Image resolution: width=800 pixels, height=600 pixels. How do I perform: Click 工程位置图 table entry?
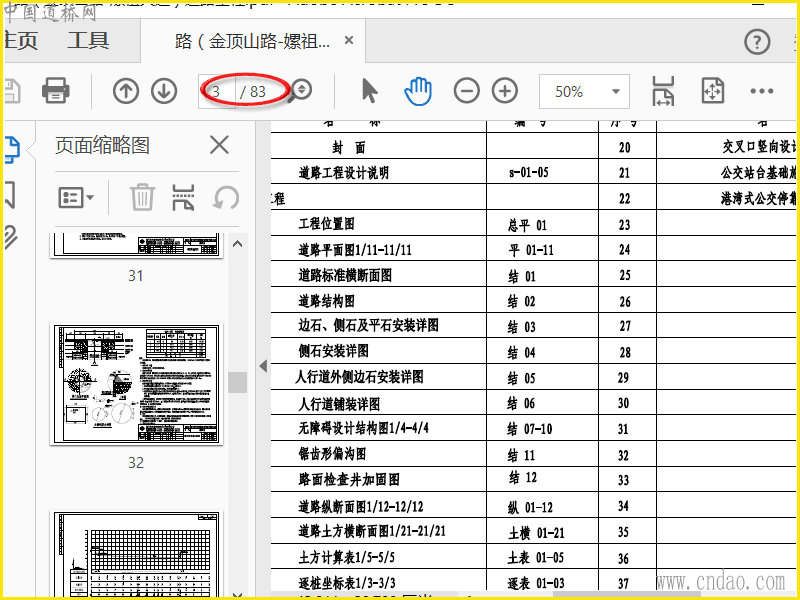(x=327, y=223)
